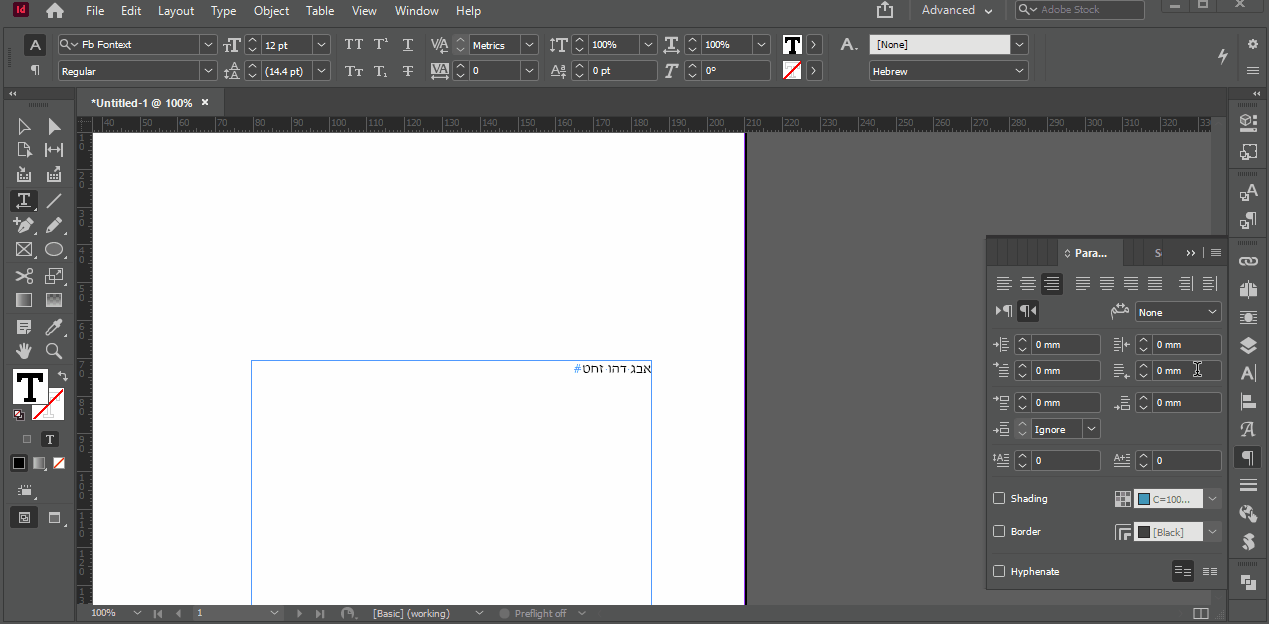Click the Shading color swatch C=100
Image resolution: width=1269 pixels, height=624 pixels.
tap(1168, 498)
